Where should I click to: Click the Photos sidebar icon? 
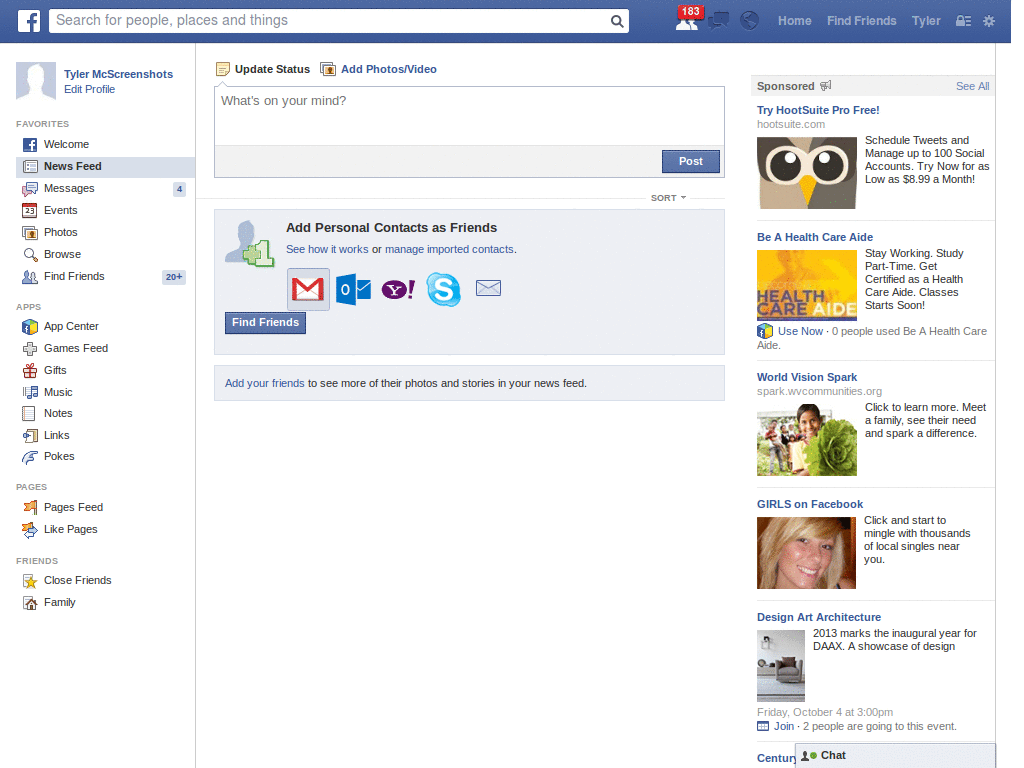click(x=29, y=232)
